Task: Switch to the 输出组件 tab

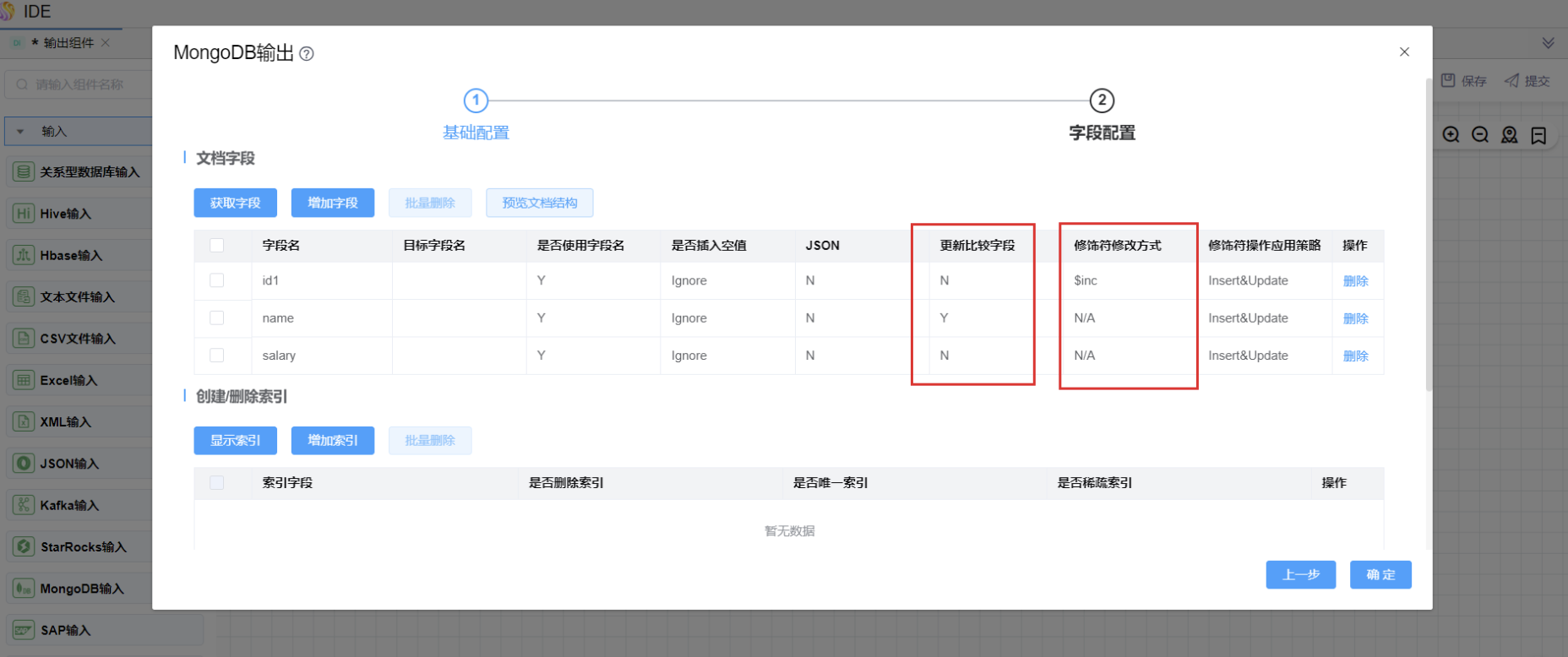Action: click(x=68, y=43)
